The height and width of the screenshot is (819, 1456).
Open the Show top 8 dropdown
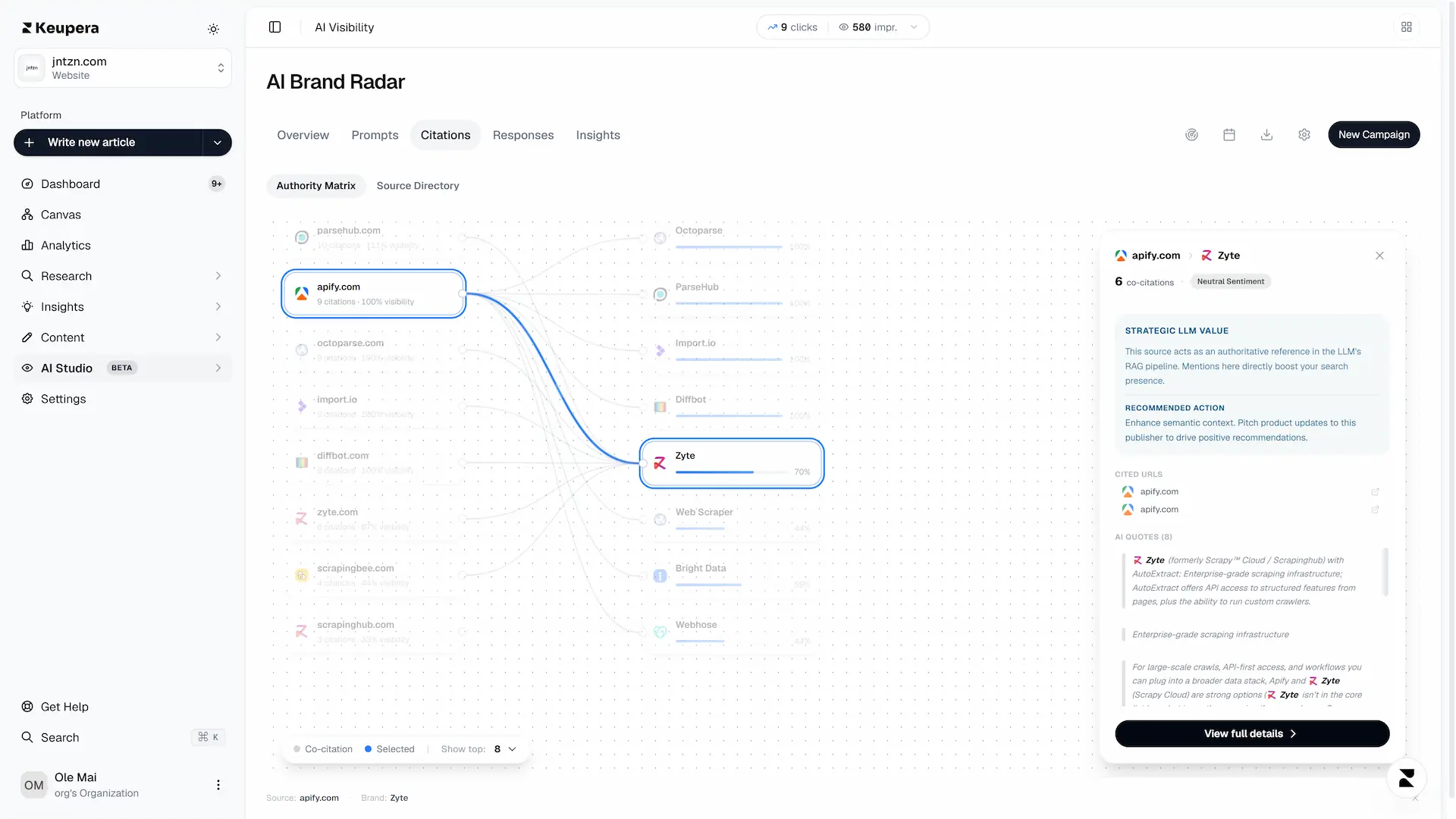pyautogui.click(x=504, y=749)
